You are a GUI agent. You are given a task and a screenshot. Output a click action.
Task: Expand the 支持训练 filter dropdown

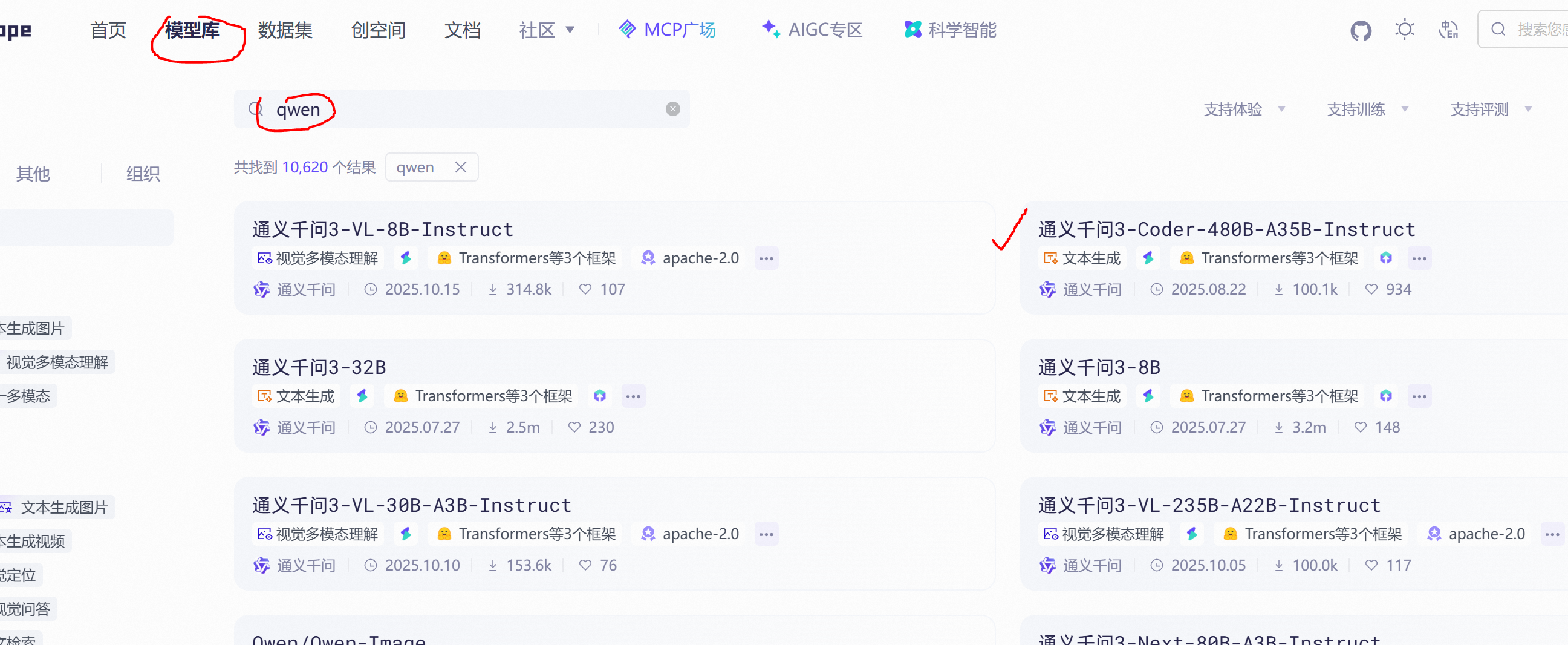coord(1368,110)
